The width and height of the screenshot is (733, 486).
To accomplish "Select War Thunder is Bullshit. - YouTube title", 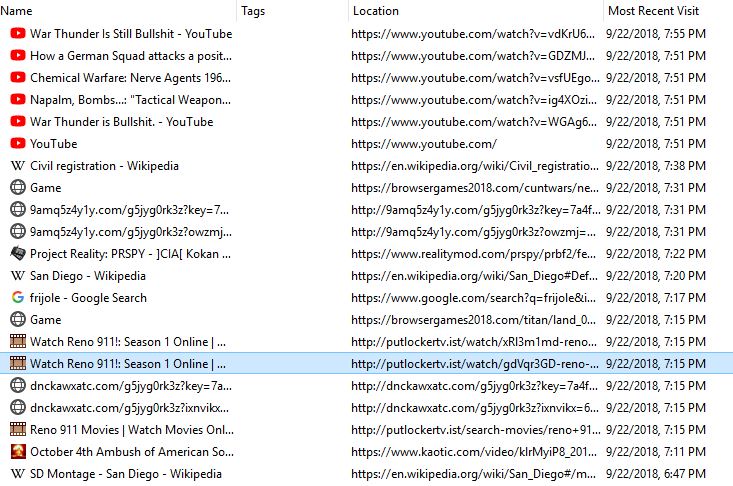I will (x=122, y=122).
